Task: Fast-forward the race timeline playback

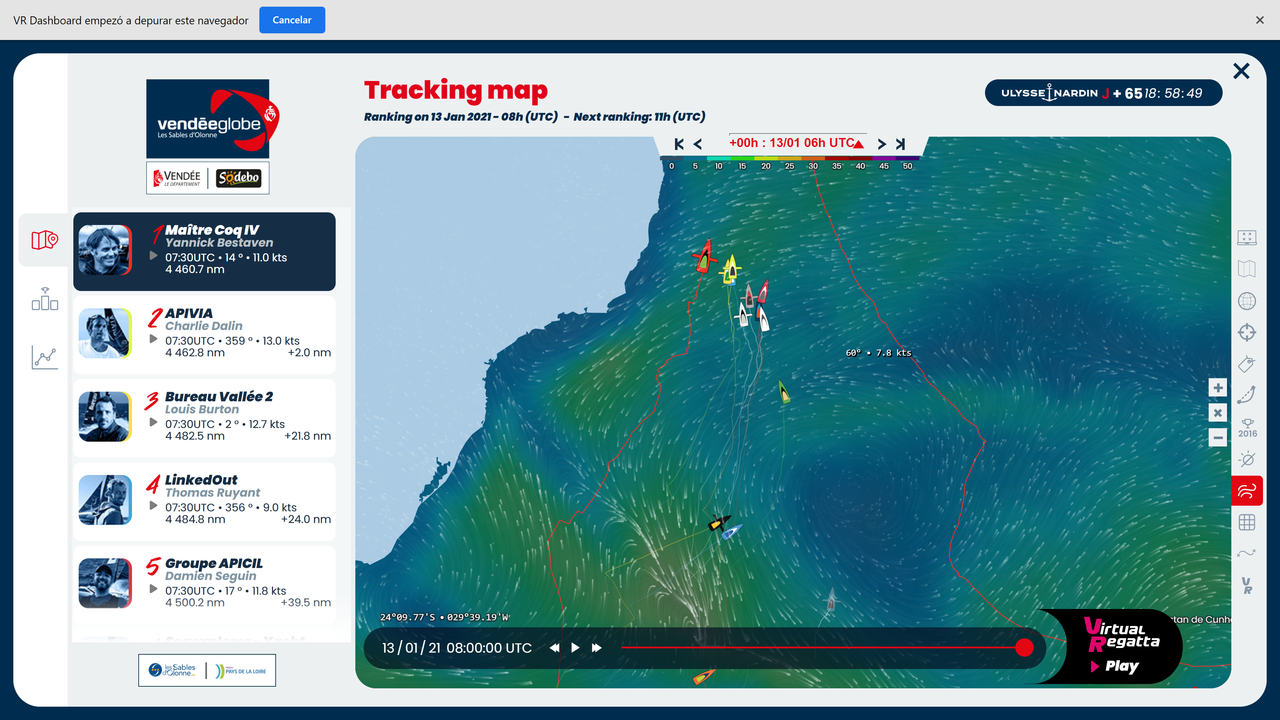Action: pos(597,648)
